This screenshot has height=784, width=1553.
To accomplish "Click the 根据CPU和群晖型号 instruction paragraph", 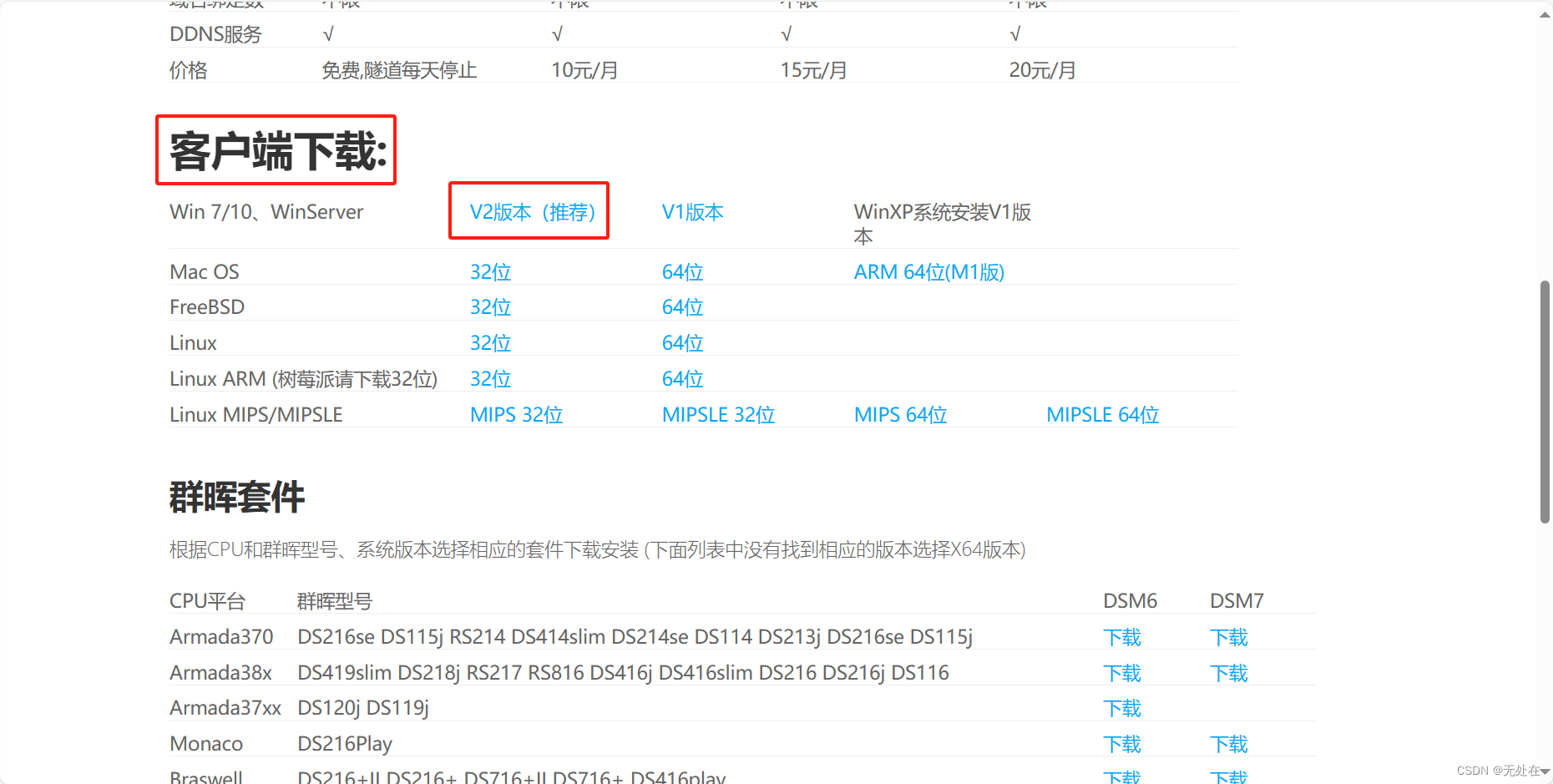I will (598, 549).
